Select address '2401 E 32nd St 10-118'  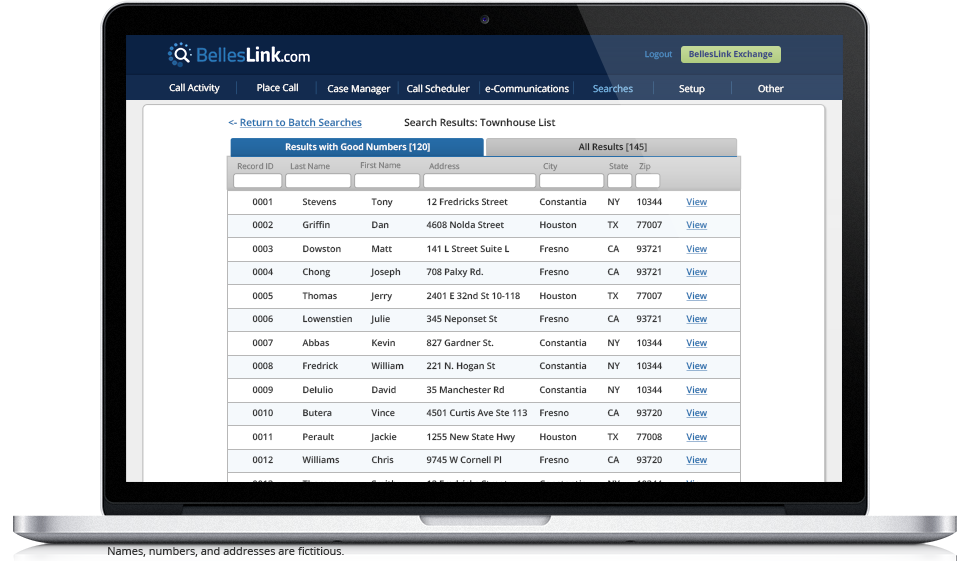pos(473,296)
